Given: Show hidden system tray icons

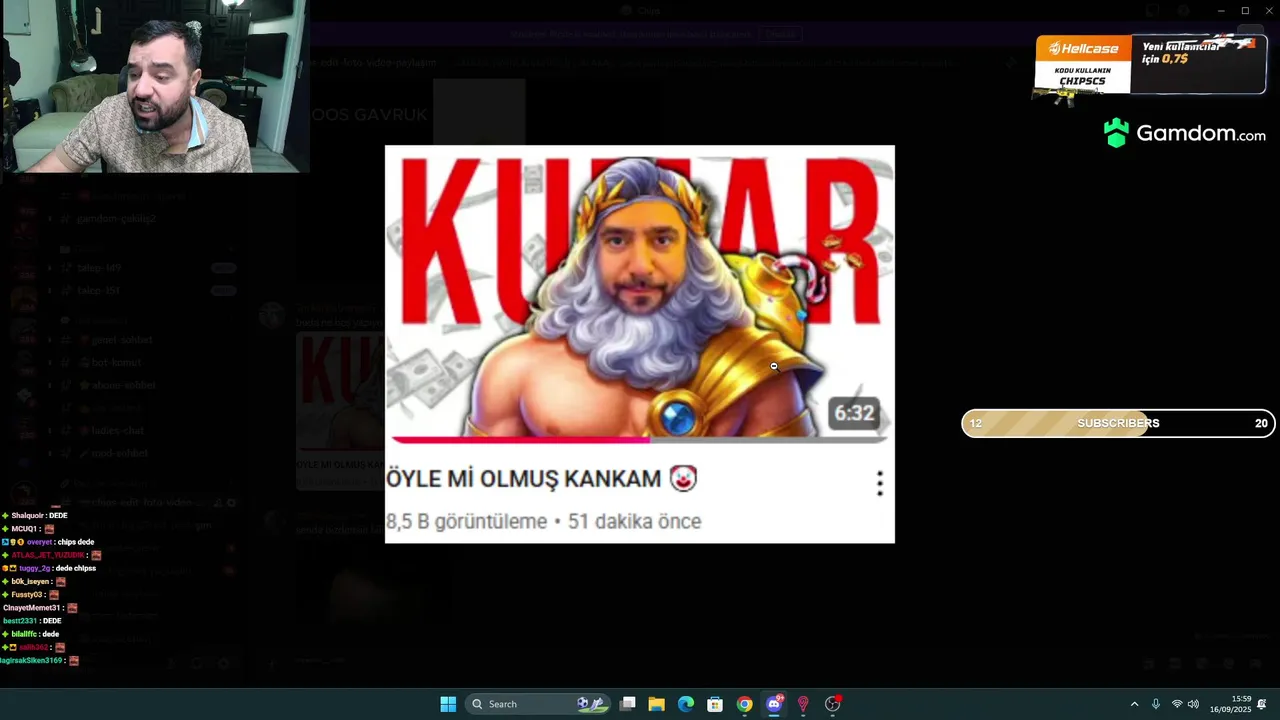Looking at the screenshot, I should tap(1134, 704).
